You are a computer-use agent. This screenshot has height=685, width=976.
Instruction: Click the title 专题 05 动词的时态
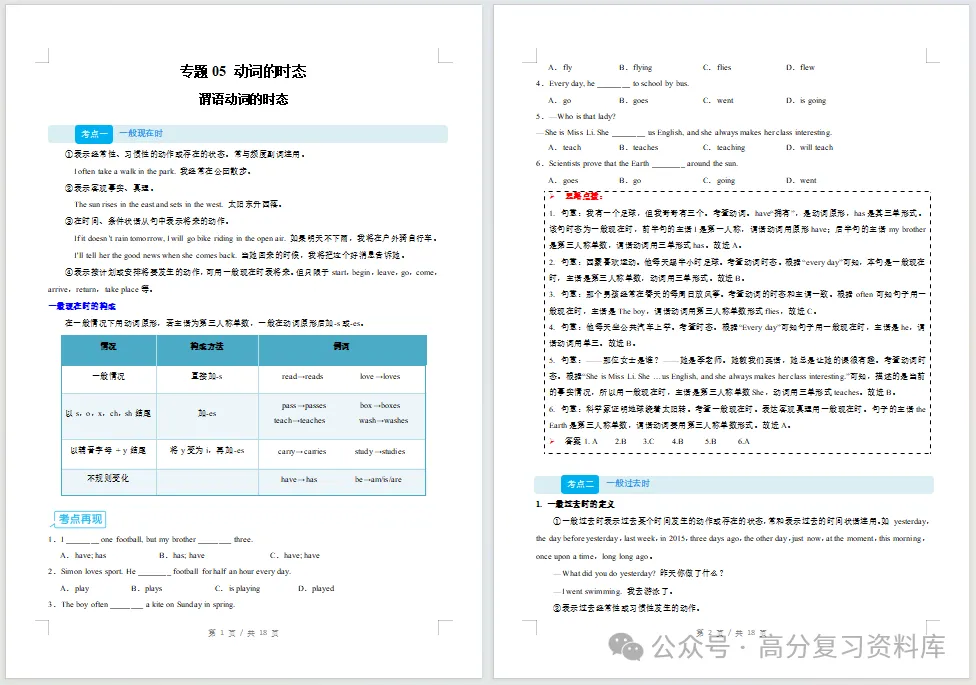(243, 71)
